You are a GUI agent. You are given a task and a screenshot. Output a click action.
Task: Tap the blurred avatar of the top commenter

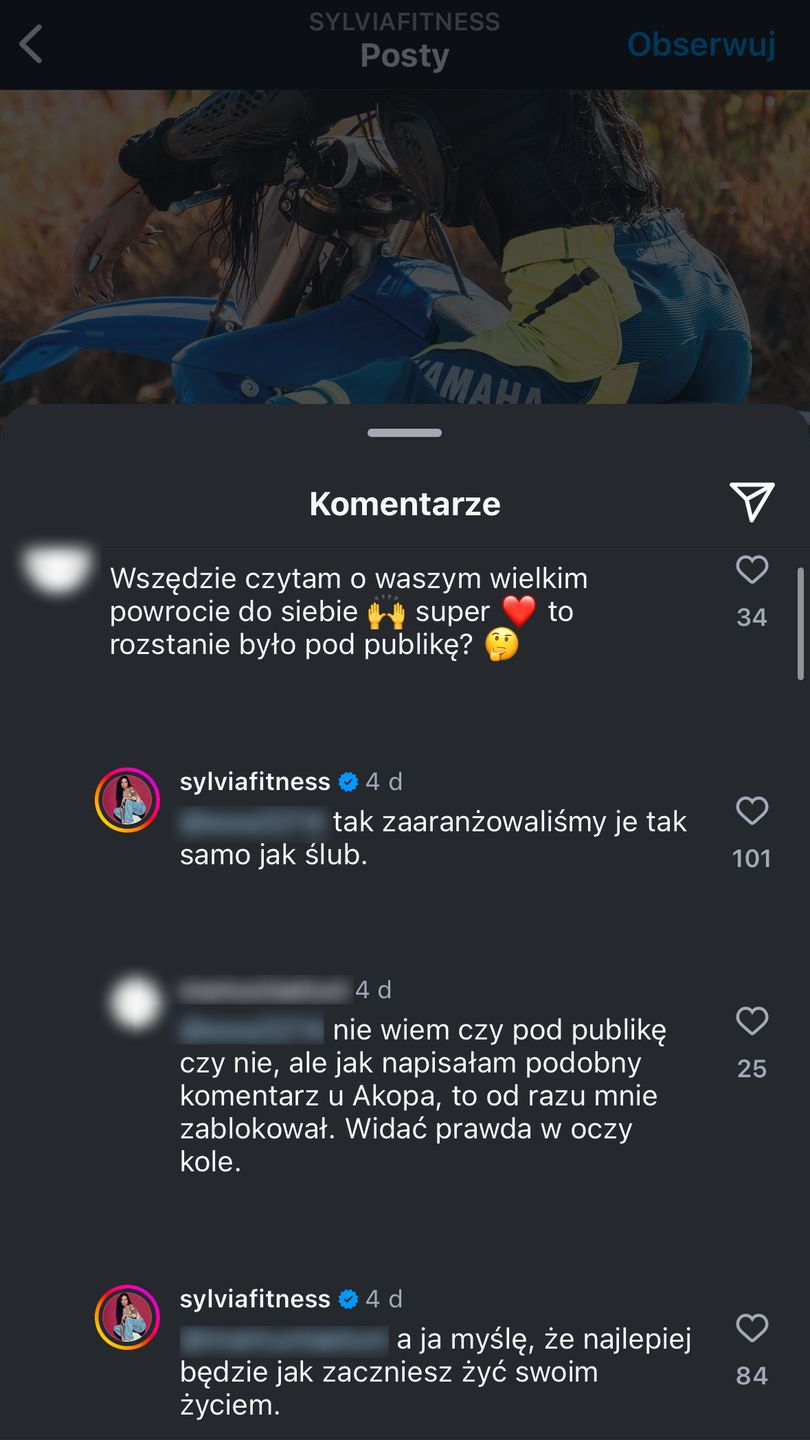[57, 570]
